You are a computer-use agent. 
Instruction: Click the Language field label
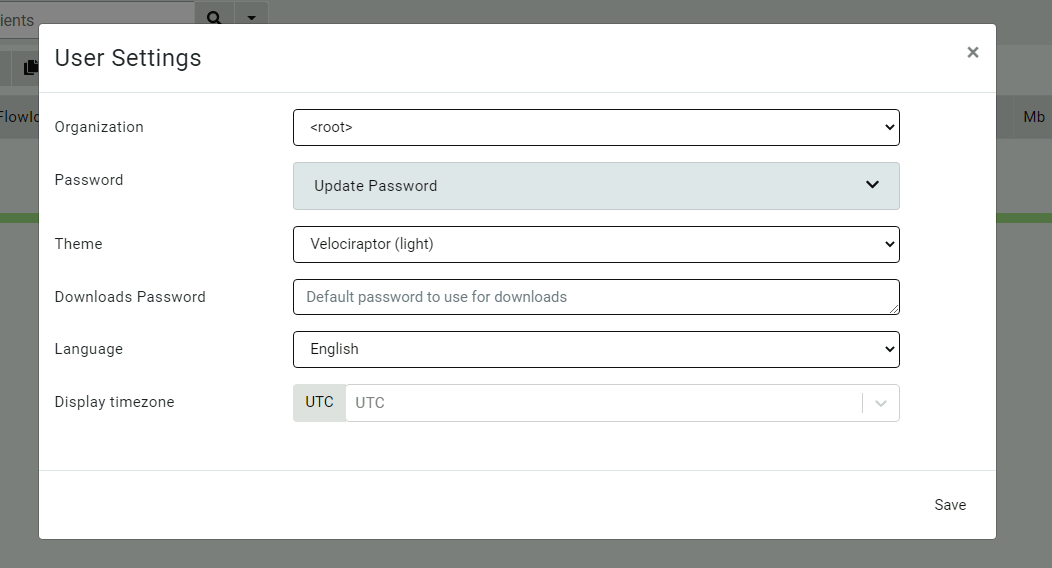pos(89,349)
